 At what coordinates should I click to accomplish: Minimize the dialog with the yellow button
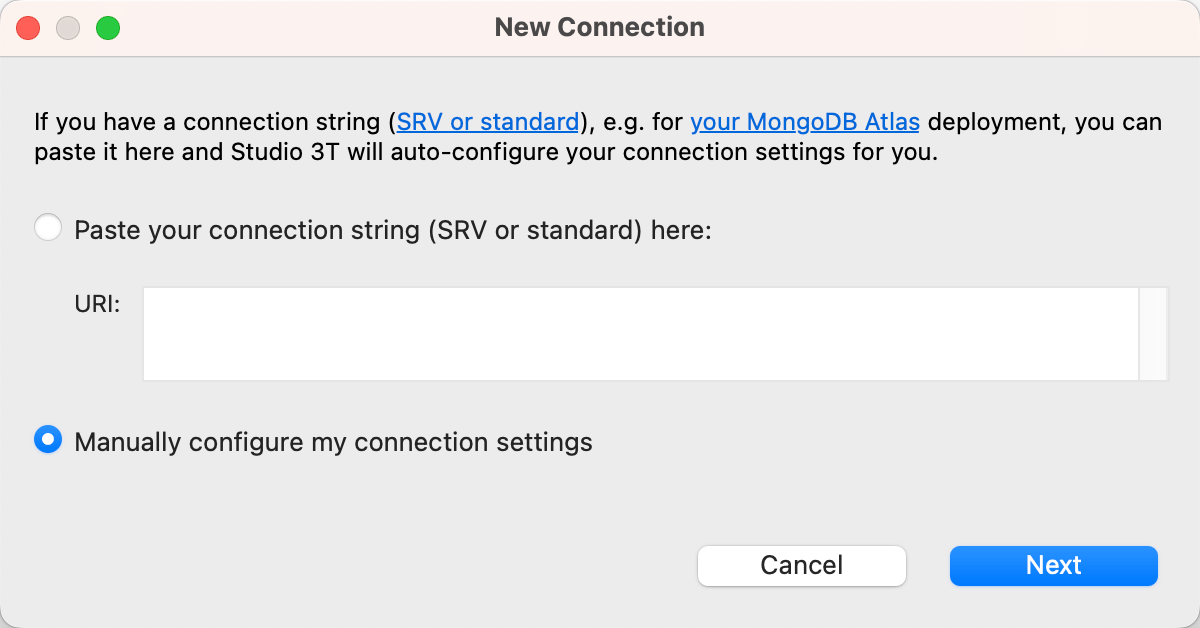pos(68,27)
